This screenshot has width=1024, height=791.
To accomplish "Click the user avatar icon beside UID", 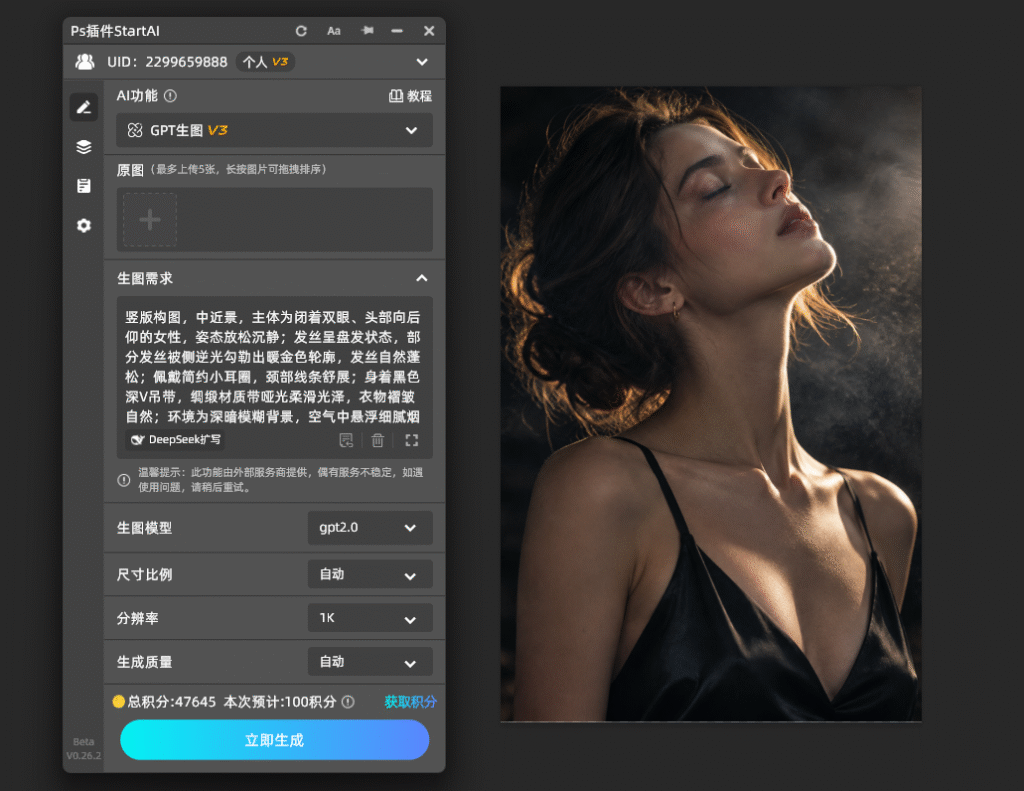I will pos(85,62).
